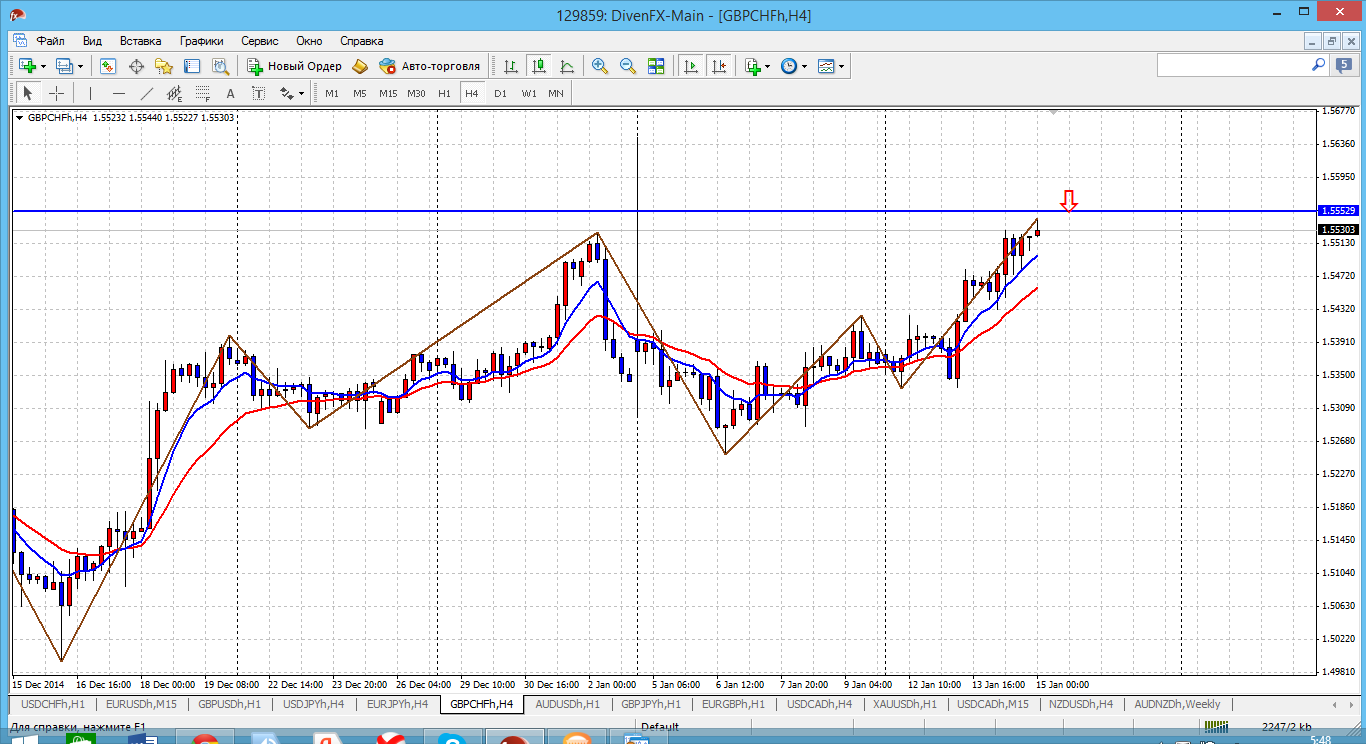The width and height of the screenshot is (1369, 744).
Task: Enable chart auto-scroll to latest bar
Action: pos(691,66)
